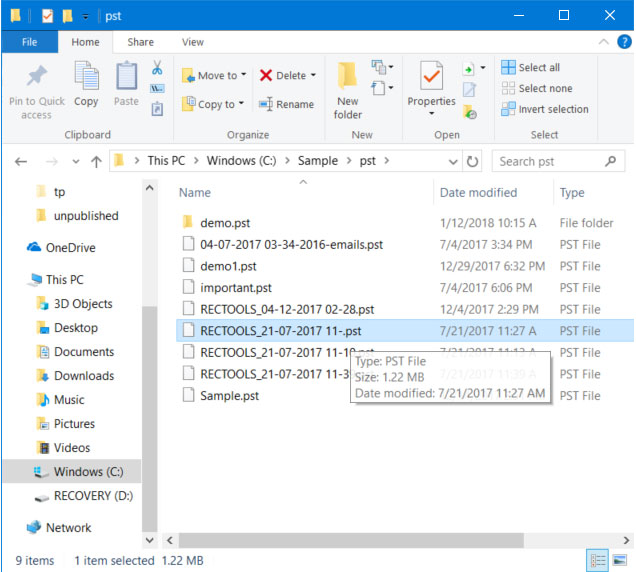
Task: Collapse the ribbon with the chevron
Action: pyautogui.click(x=604, y=42)
